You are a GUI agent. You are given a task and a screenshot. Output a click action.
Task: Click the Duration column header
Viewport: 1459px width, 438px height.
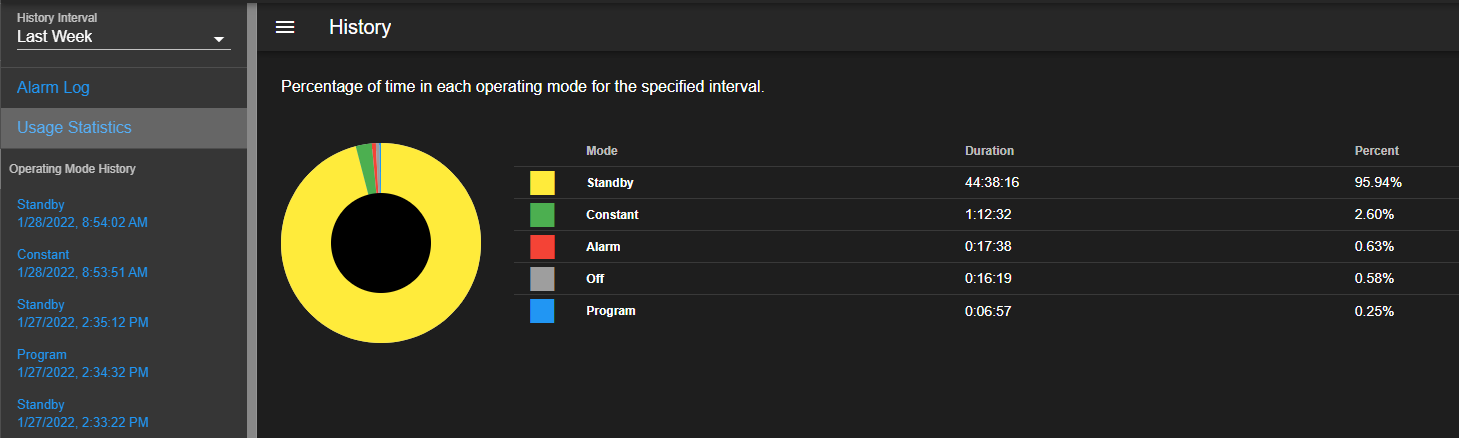989,151
